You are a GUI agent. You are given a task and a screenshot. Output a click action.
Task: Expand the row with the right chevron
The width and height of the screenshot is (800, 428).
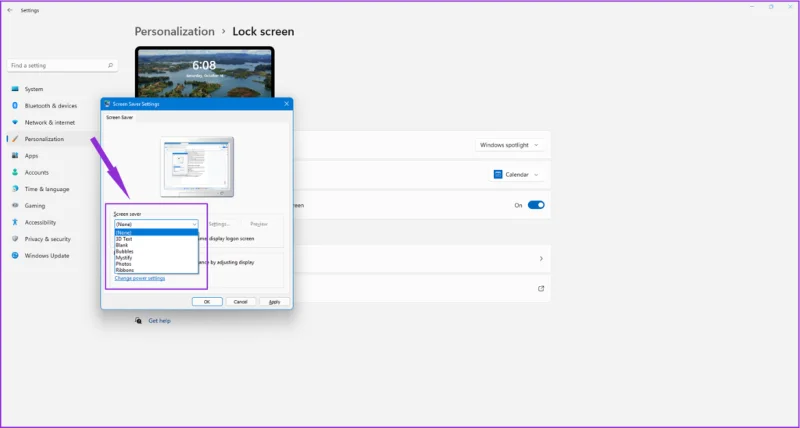coord(541,259)
